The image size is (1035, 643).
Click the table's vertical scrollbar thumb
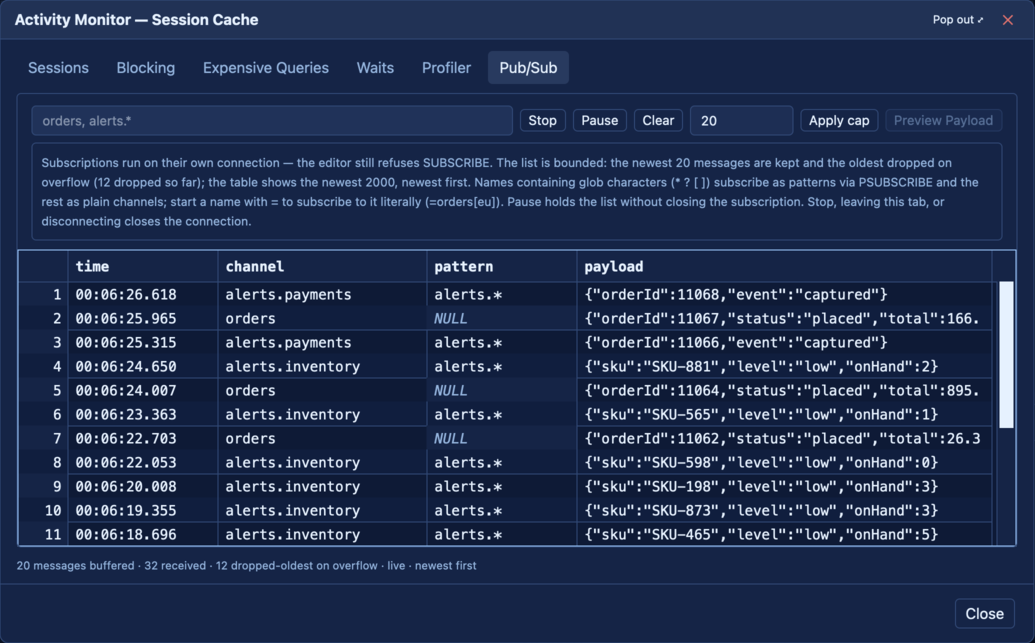pos(1006,355)
